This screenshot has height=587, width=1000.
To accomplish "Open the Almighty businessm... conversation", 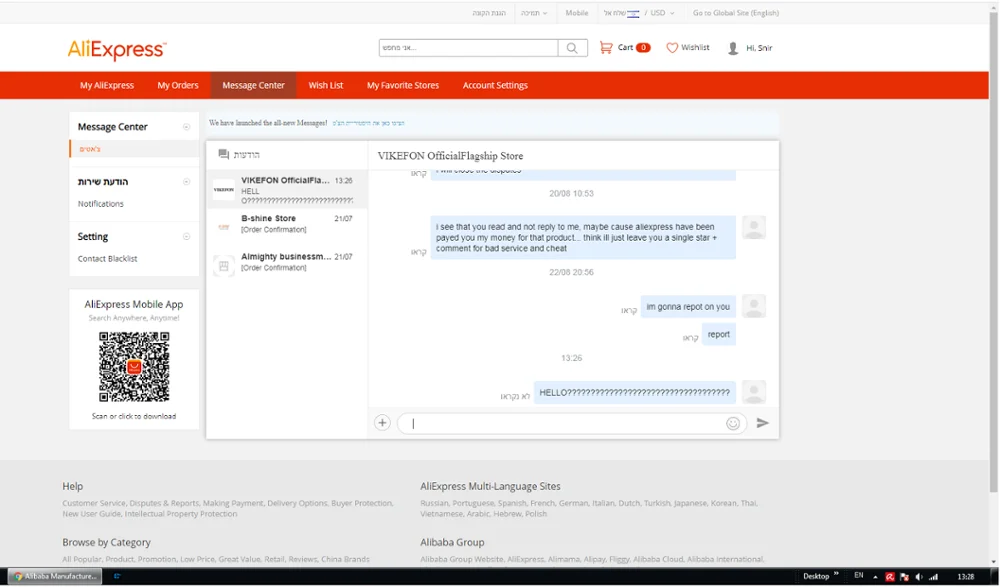I will point(287,266).
